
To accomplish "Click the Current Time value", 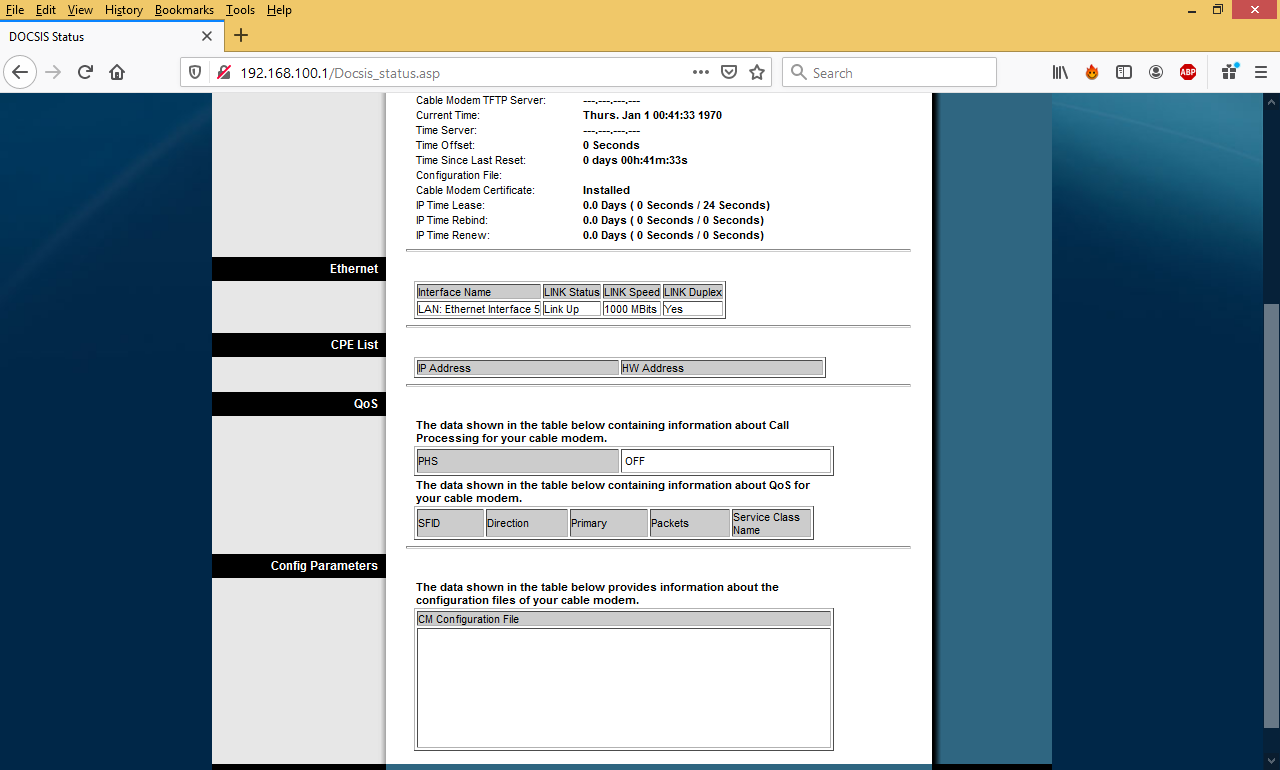I will tap(652, 115).
